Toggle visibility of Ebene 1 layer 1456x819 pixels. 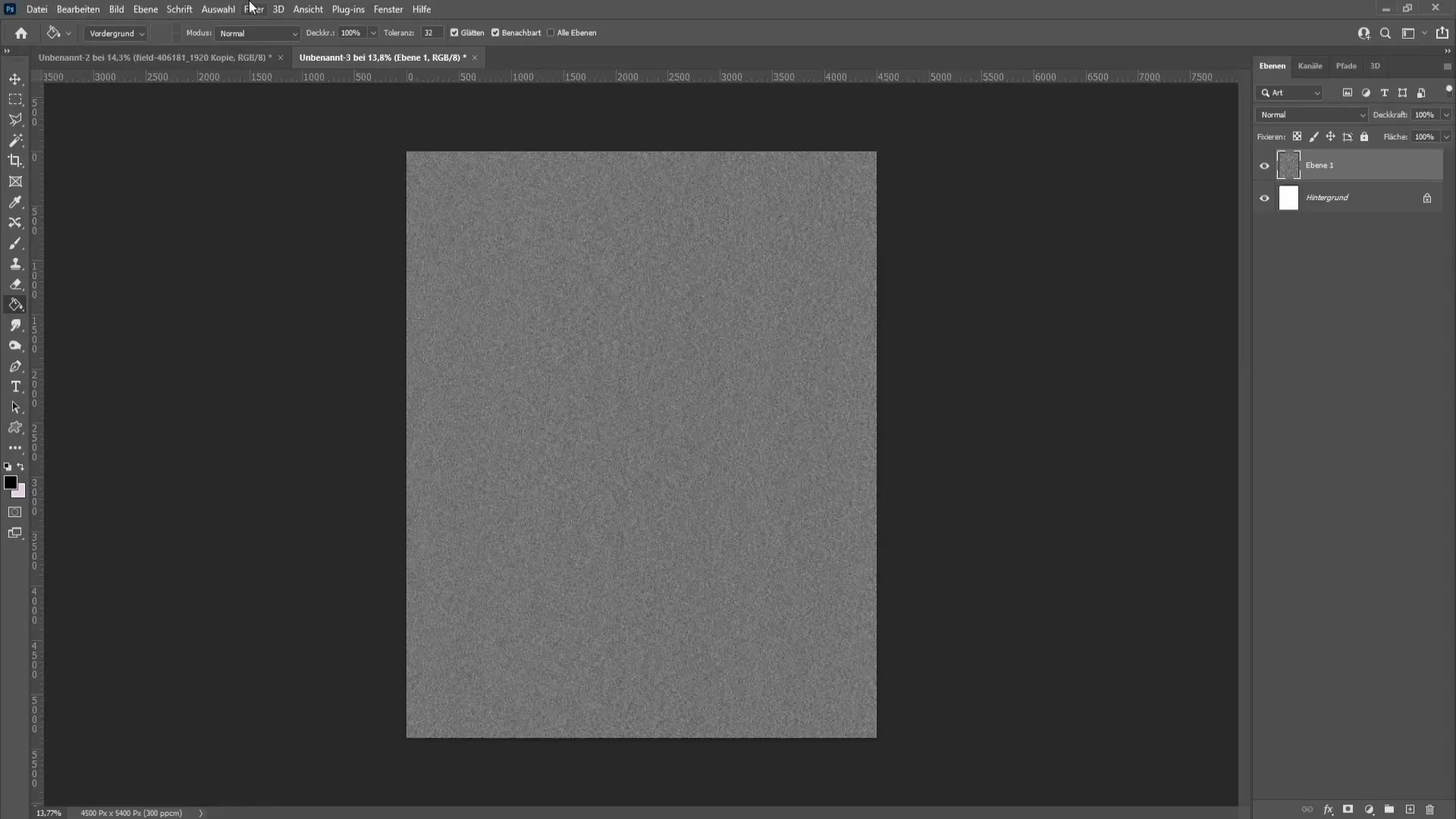1264,165
